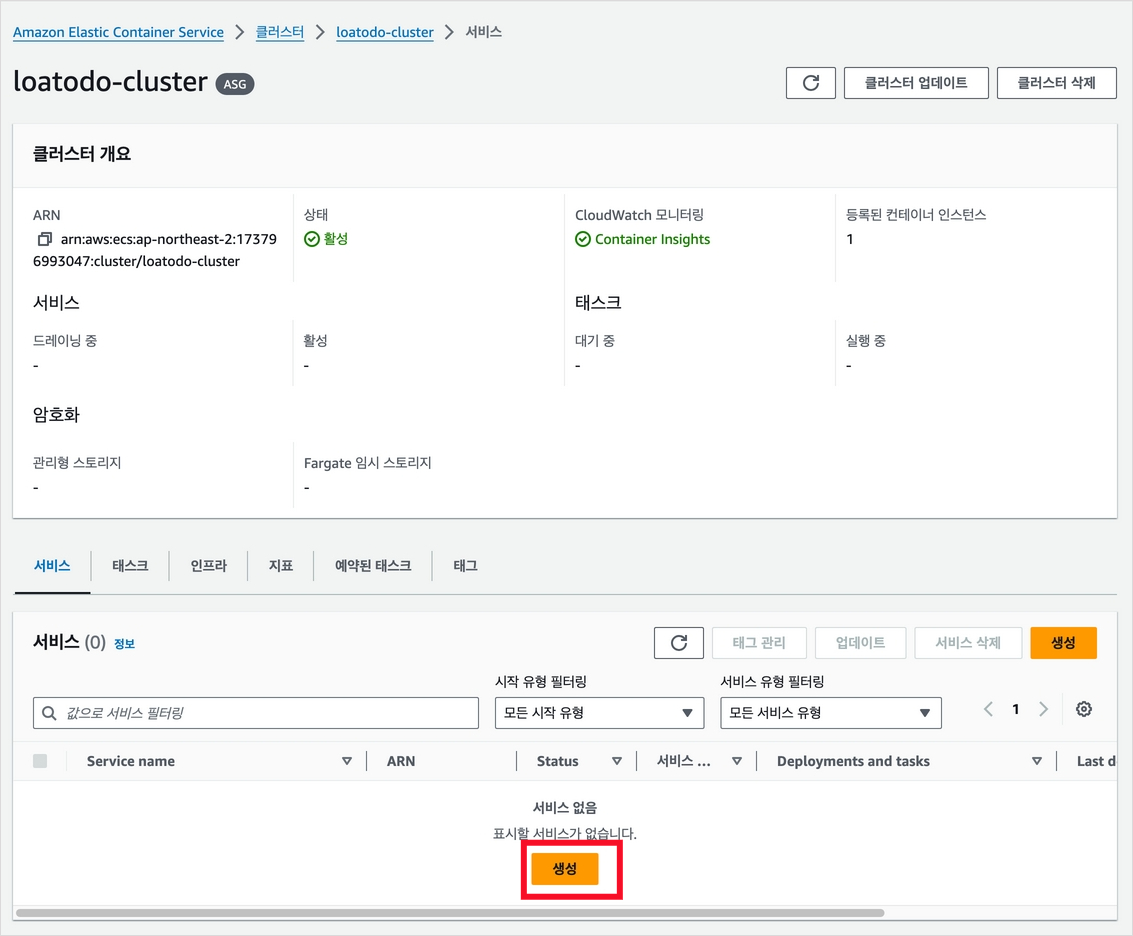Image resolution: width=1133 pixels, height=936 pixels.
Task: Refresh the 서비스 list
Action: (x=678, y=643)
